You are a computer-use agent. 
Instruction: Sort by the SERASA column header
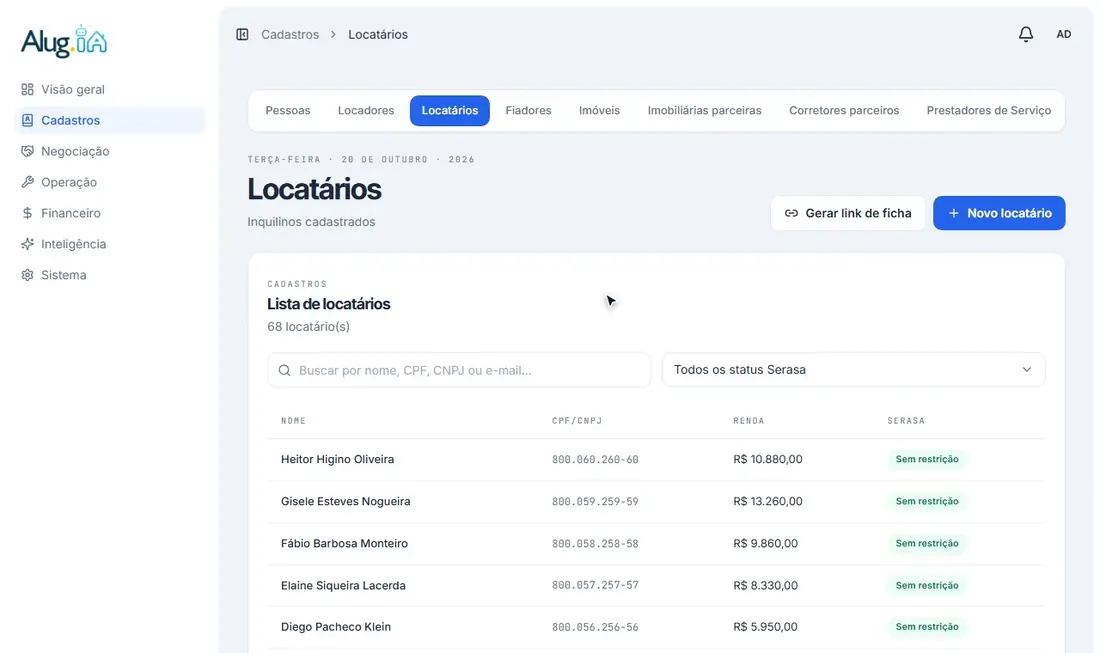(x=906, y=421)
